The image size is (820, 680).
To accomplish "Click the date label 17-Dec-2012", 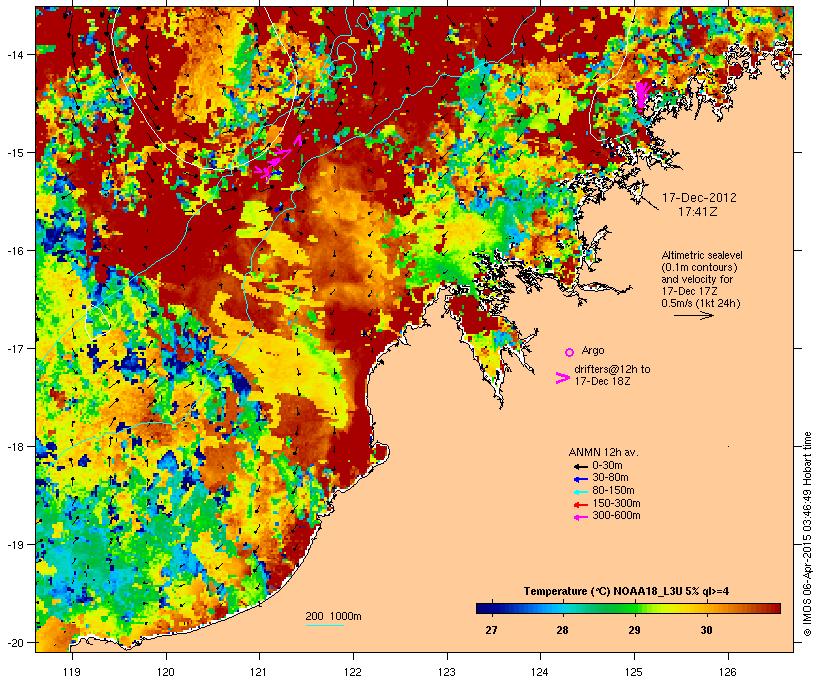I will coord(699,198).
